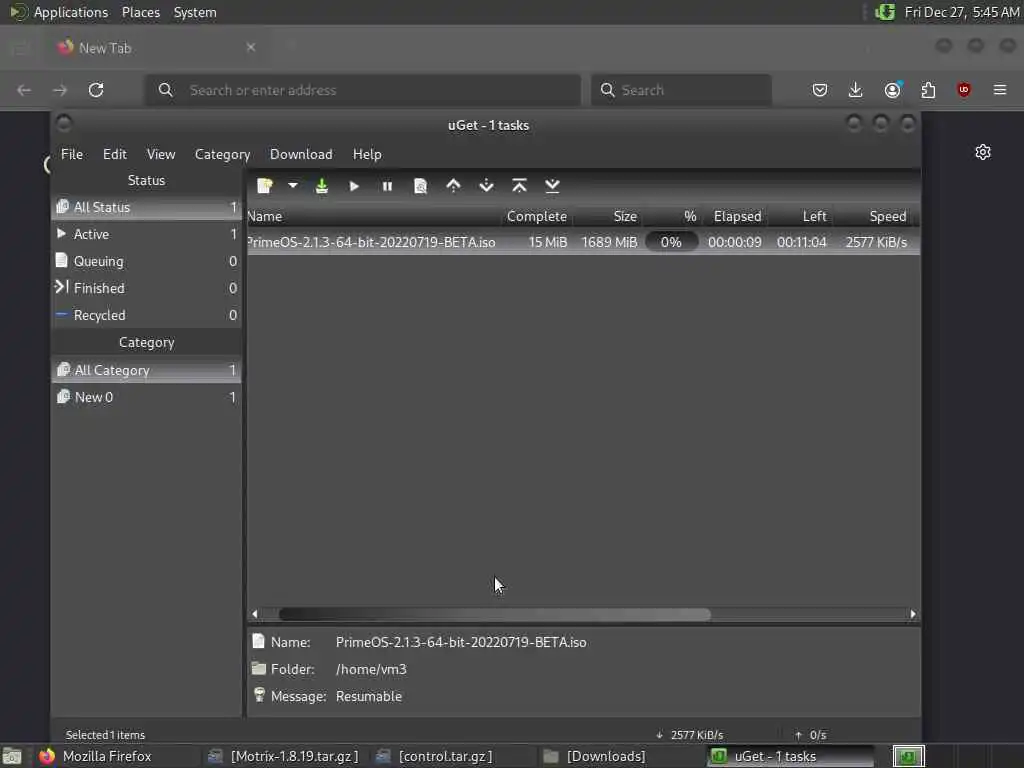Screen dimensions: 1024x768
Task: Select the New 0 category
Action: point(146,397)
